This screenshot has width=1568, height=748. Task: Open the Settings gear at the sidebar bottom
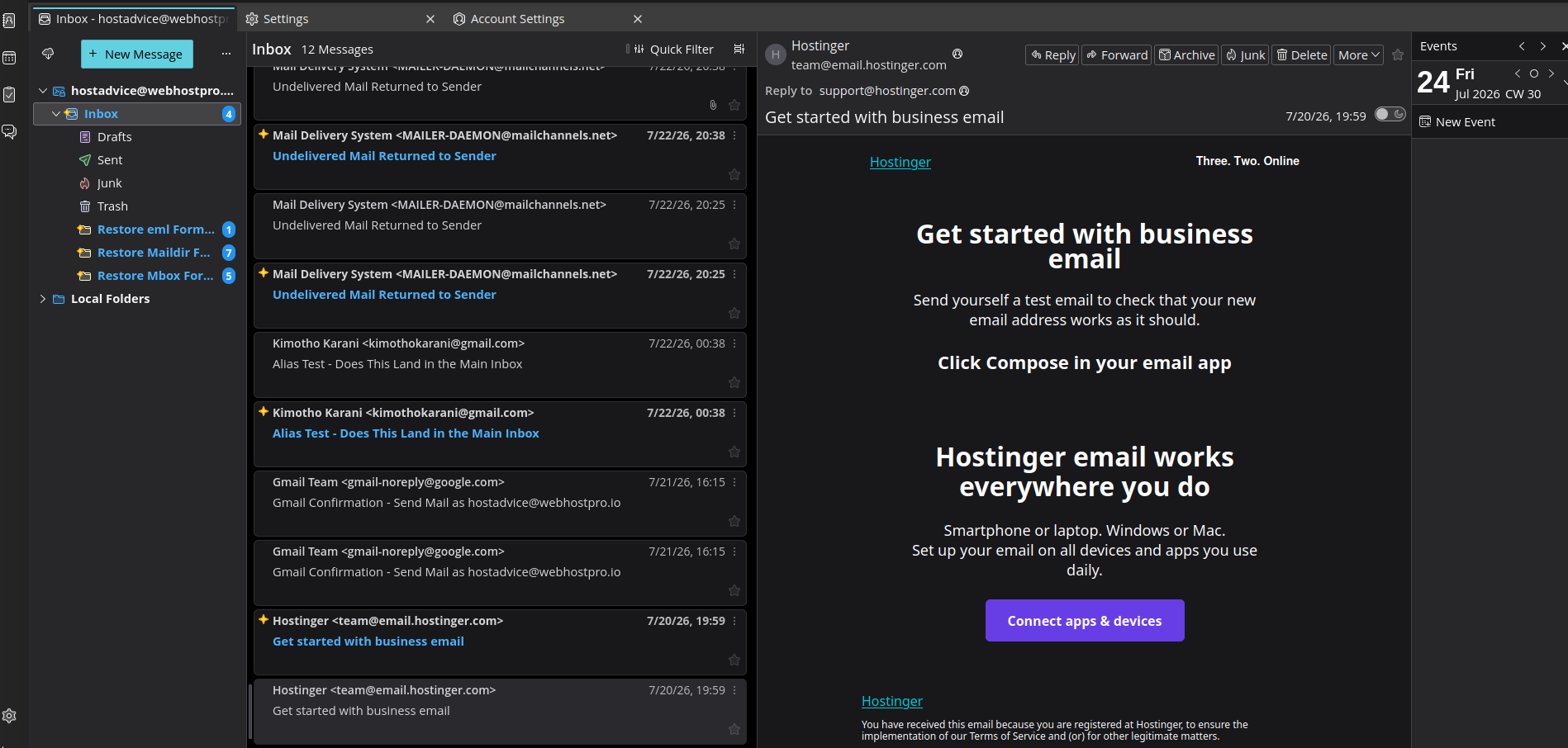(x=9, y=716)
